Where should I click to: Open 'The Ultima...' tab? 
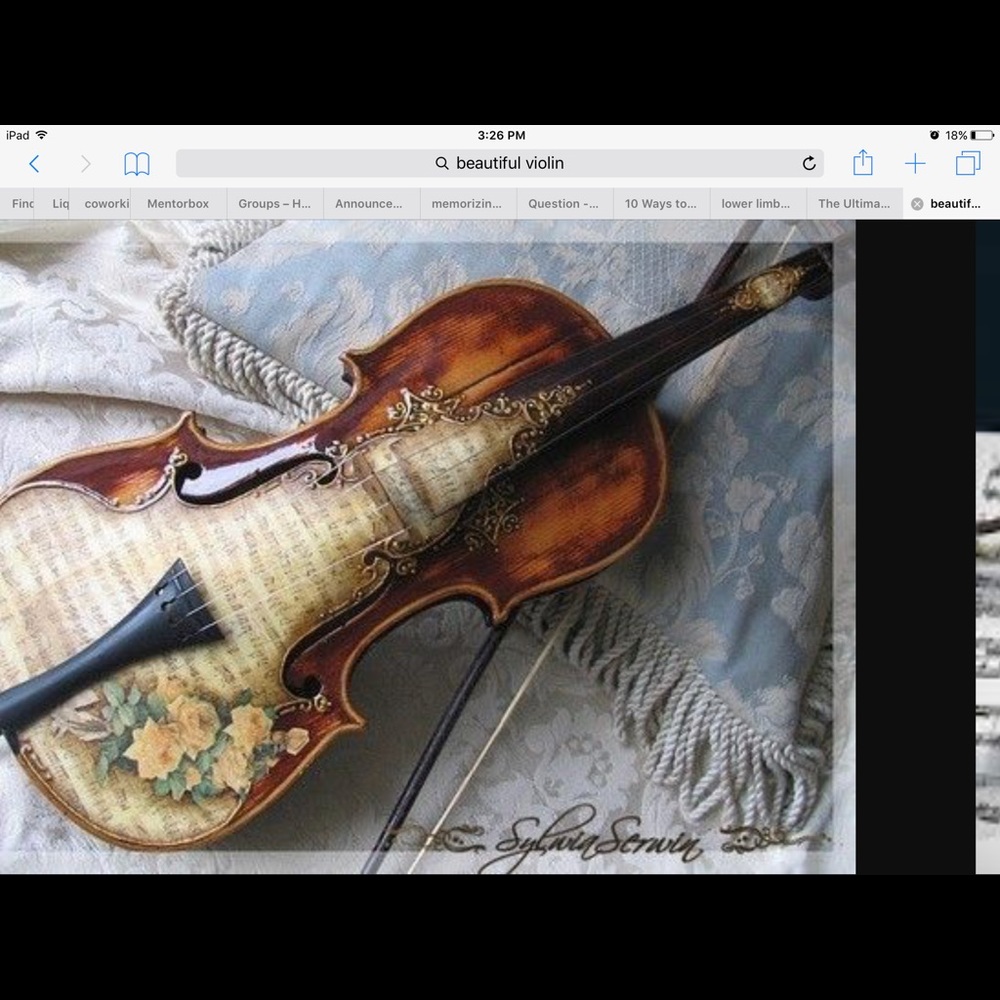853,204
